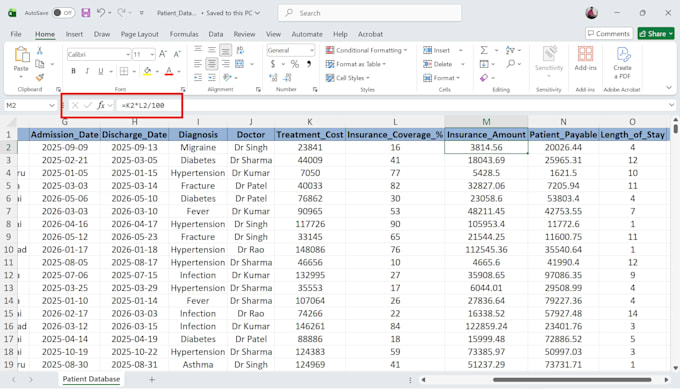680x389 pixels.
Task: Expand the Cell Styles menu
Action: click(x=348, y=78)
